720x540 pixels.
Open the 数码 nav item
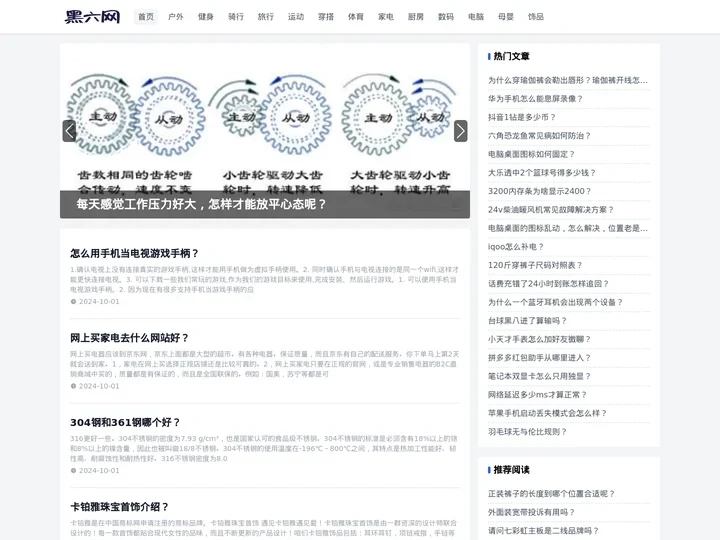coord(446,17)
